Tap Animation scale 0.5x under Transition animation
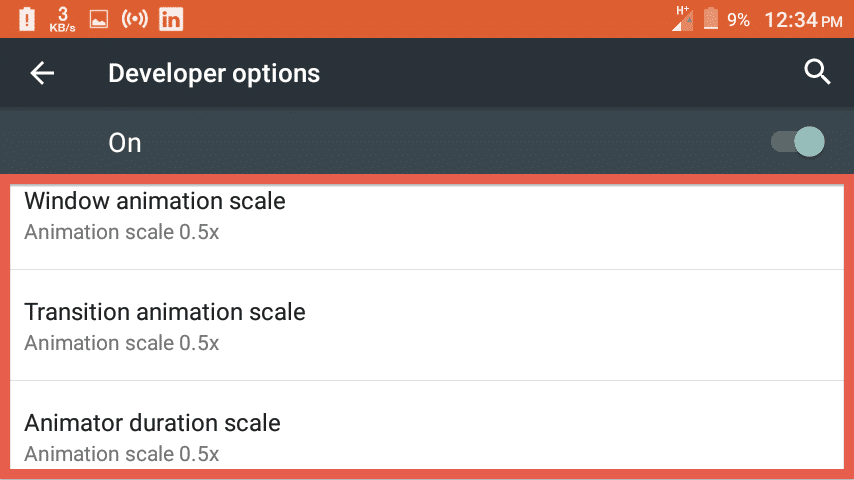The height and width of the screenshot is (480, 854). point(121,343)
